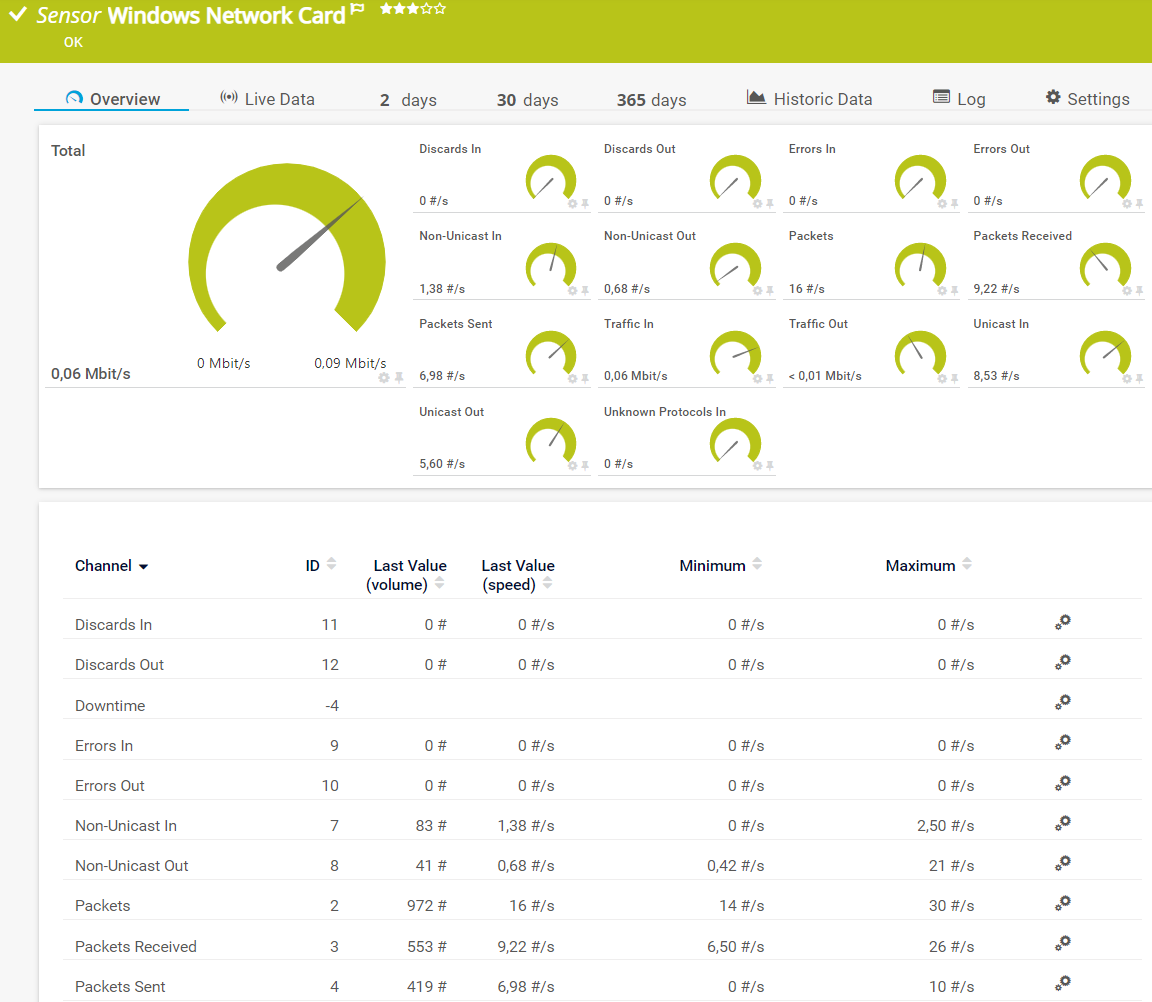Open settings gear for Discards In row

[1063, 622]
